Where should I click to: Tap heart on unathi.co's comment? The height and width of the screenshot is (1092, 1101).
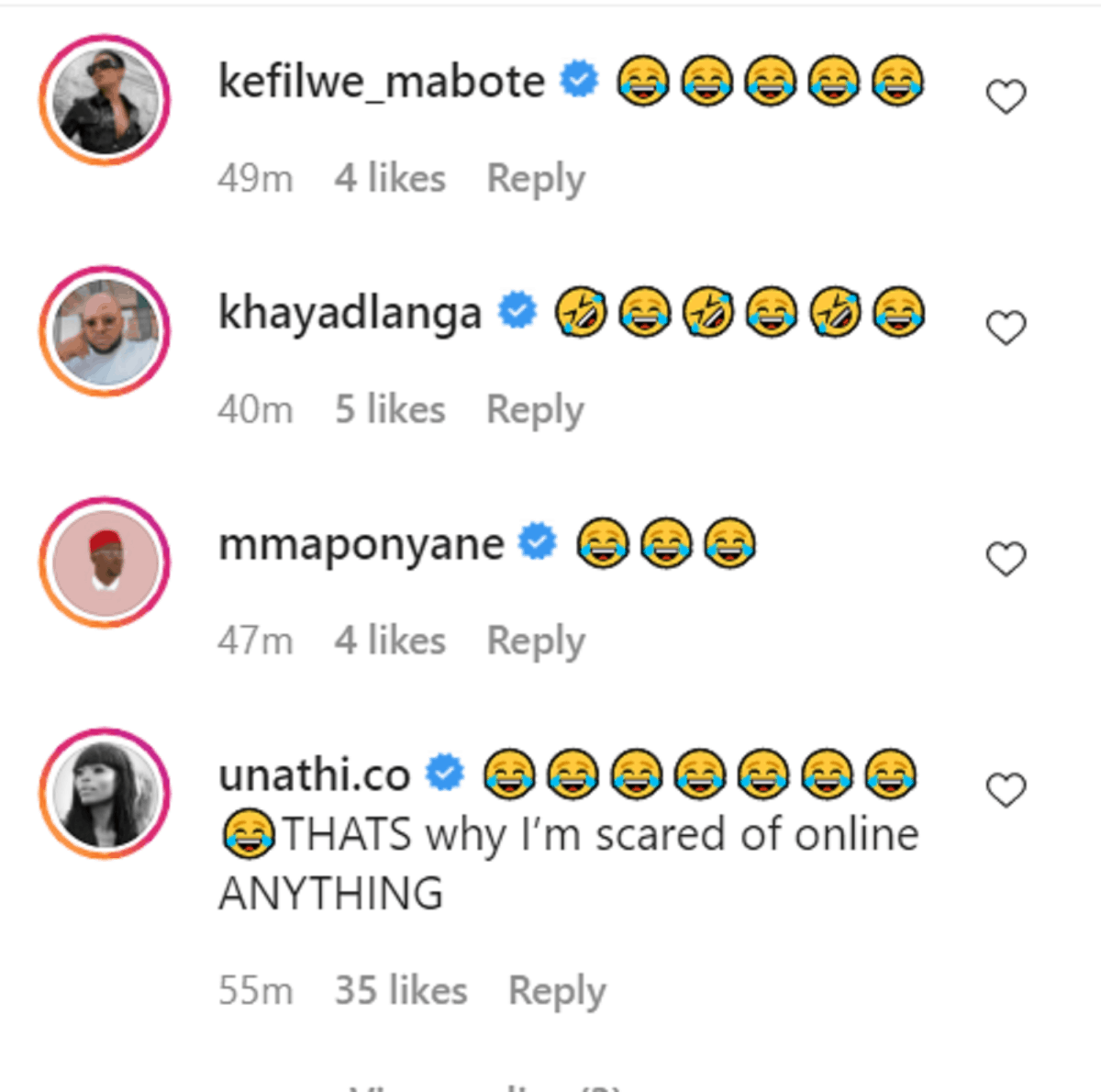1006,790
